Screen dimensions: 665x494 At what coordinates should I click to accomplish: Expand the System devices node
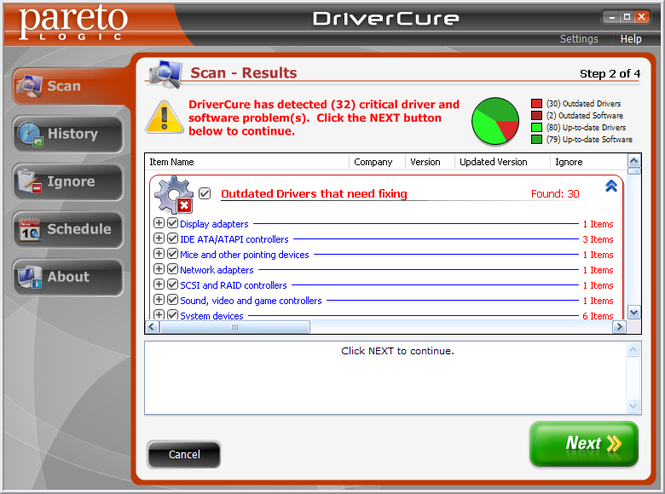pos(159,315)
